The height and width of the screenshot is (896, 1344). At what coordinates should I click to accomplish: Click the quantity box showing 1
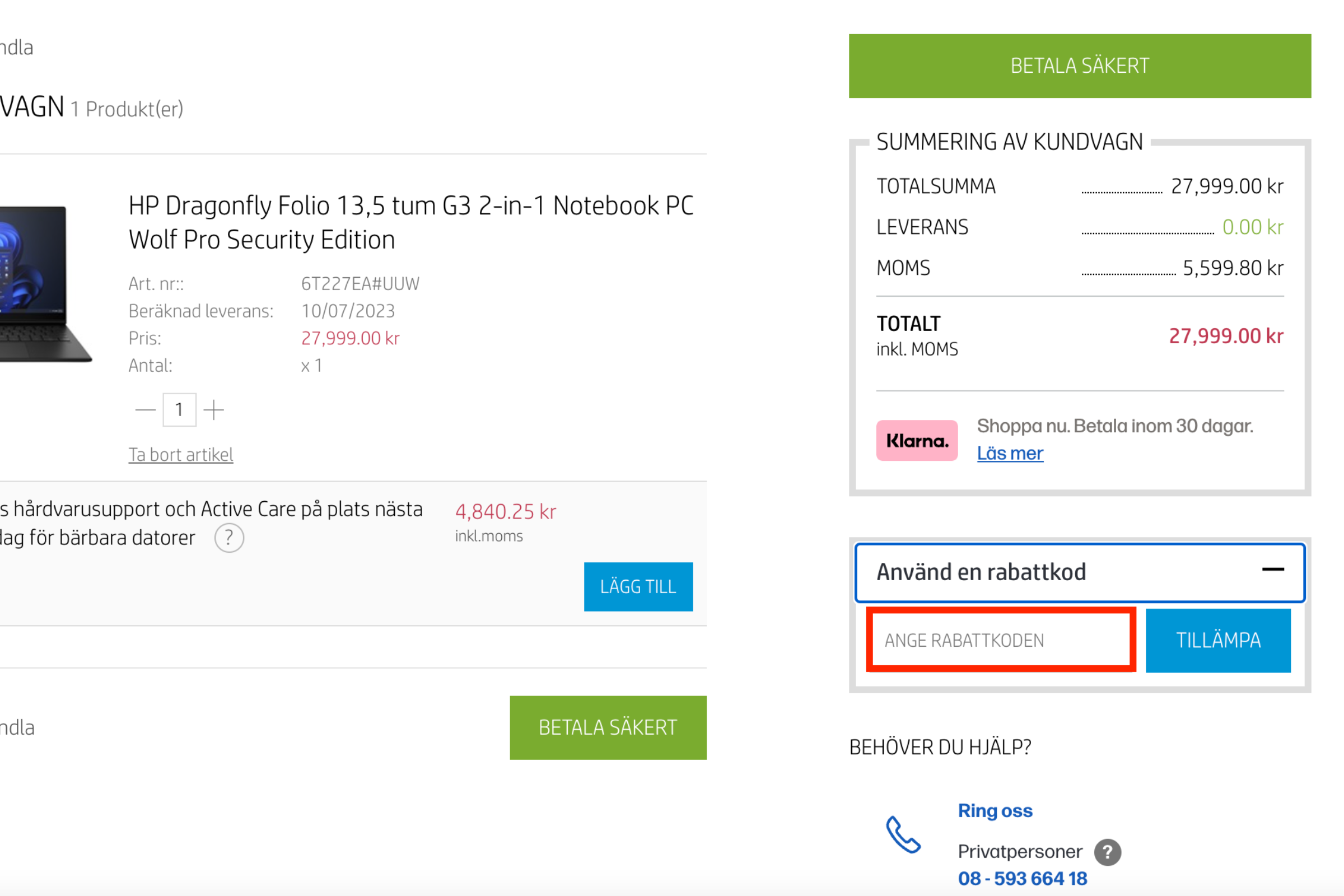click(x=179, y=410)
